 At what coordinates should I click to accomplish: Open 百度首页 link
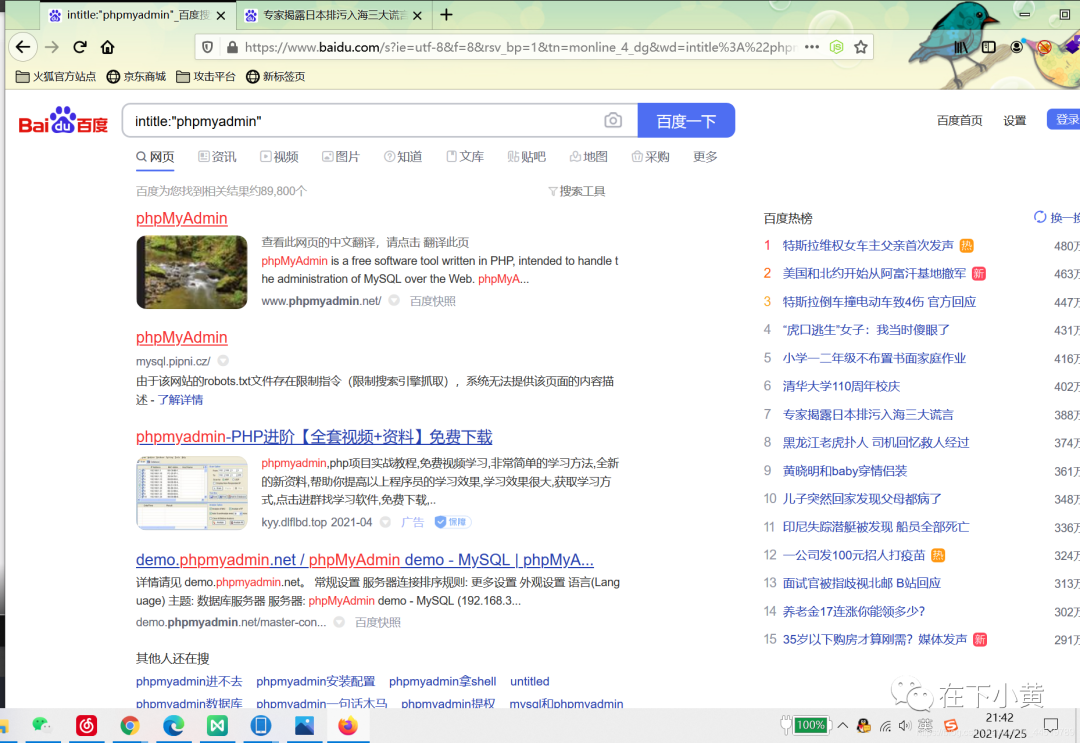click(x=959, y=121)
